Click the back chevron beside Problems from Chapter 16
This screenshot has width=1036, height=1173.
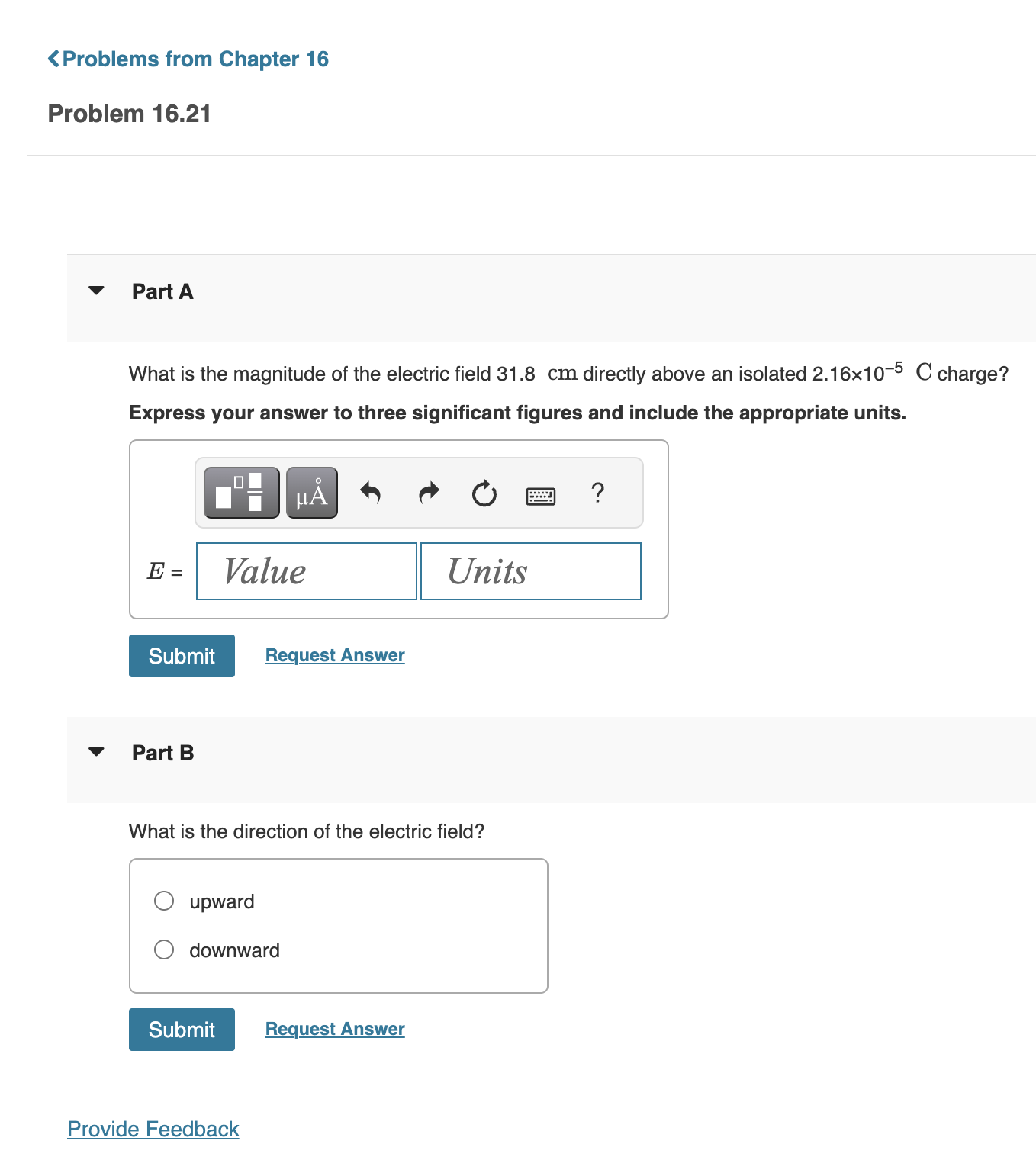[53, 58]
